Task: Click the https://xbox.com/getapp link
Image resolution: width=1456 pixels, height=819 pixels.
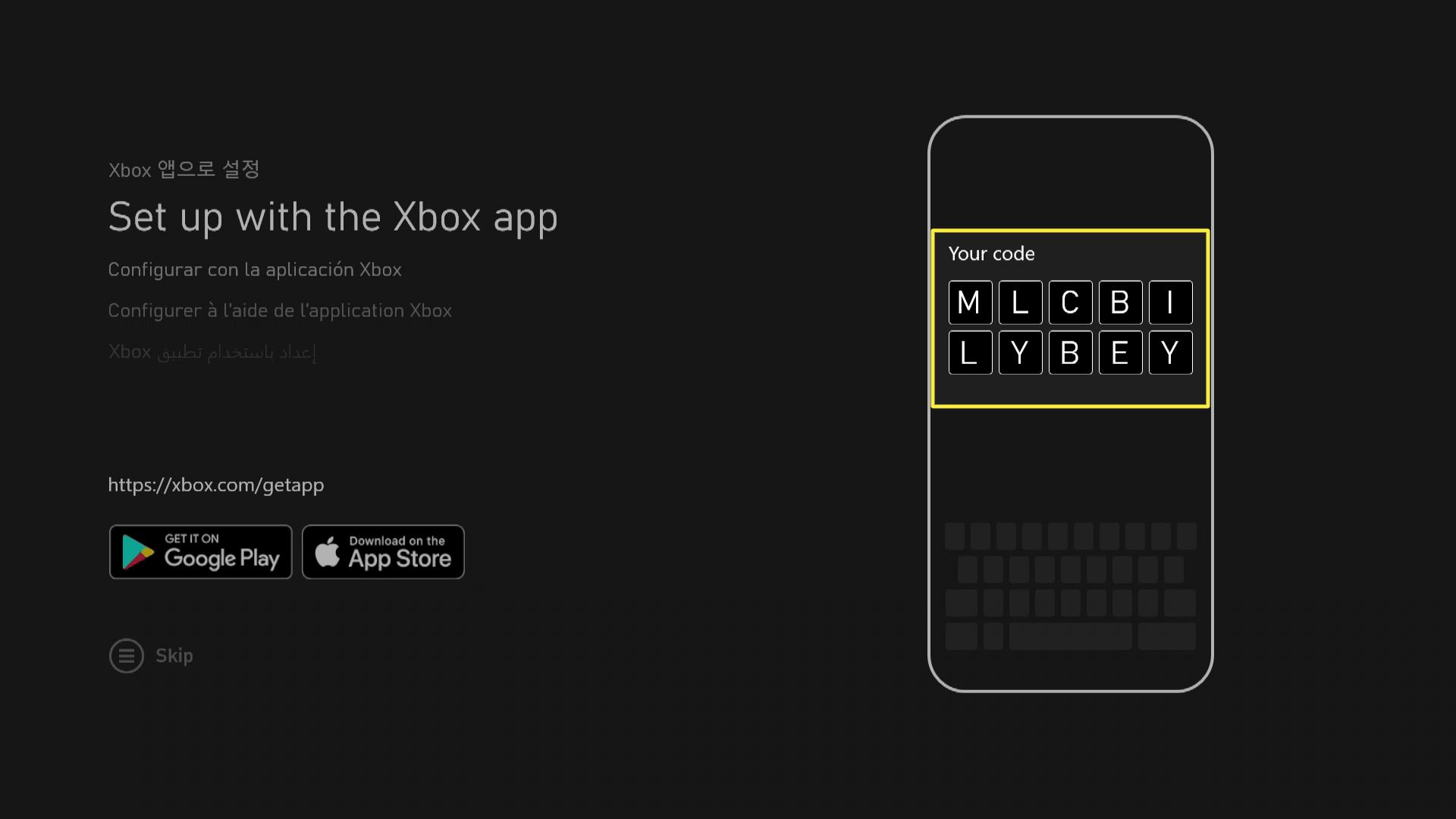Action: [x=216, y=485]
